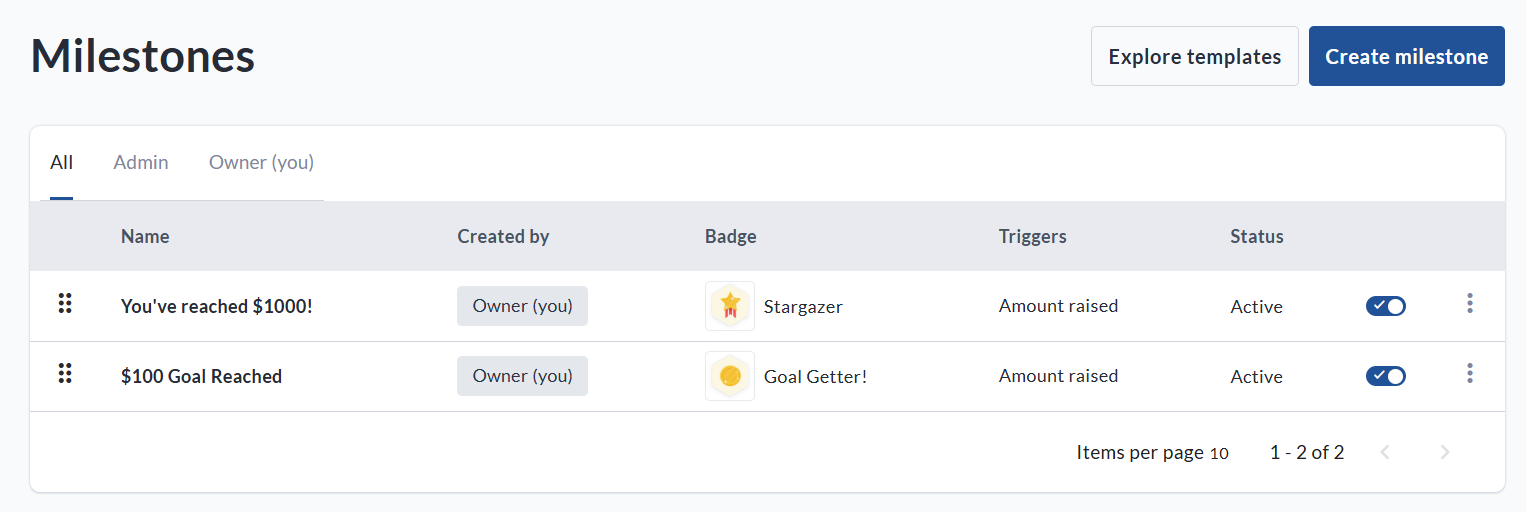This screenshot has height=512, width=1526.
Task: Click the Owner (you) tag in first row
Action: [522, 306]
